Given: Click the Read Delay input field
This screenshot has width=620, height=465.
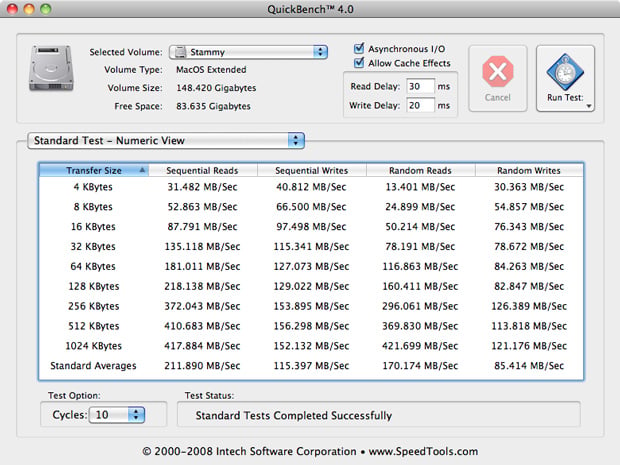Looking at the screenshot, I should pyautogui.click(x=420, y=86).
